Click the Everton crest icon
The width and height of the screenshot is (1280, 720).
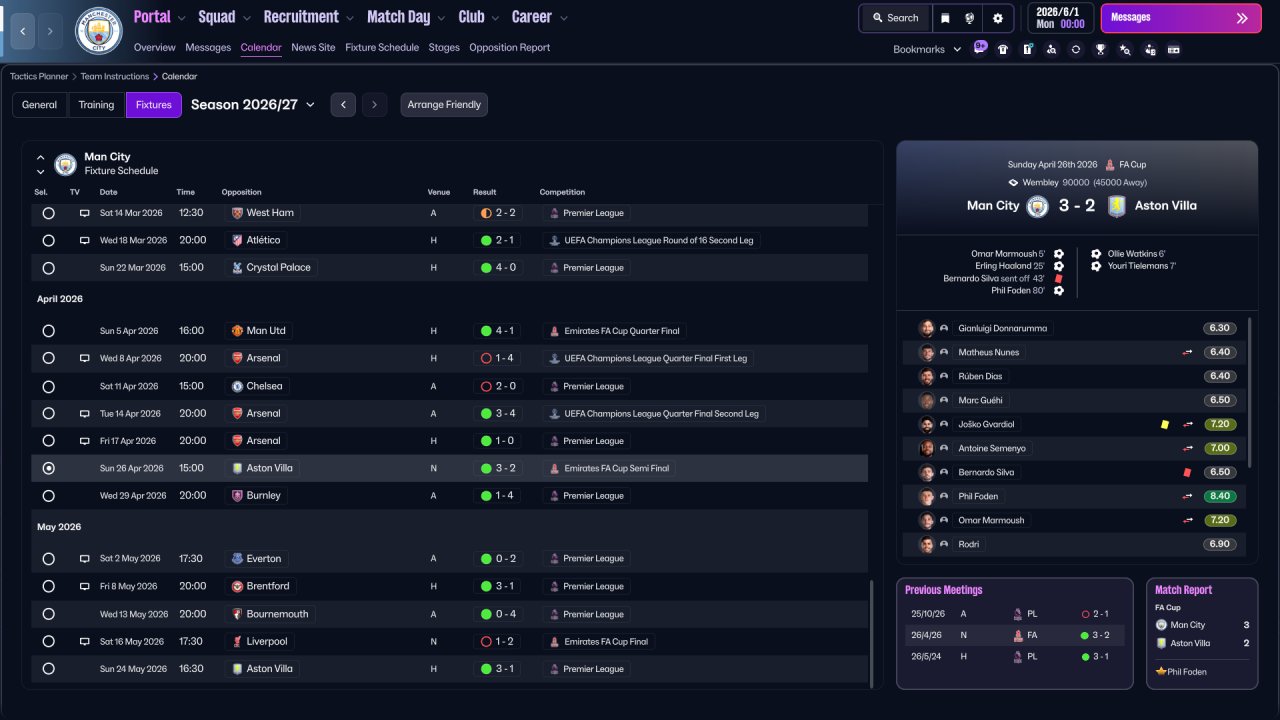click(237, 559)
